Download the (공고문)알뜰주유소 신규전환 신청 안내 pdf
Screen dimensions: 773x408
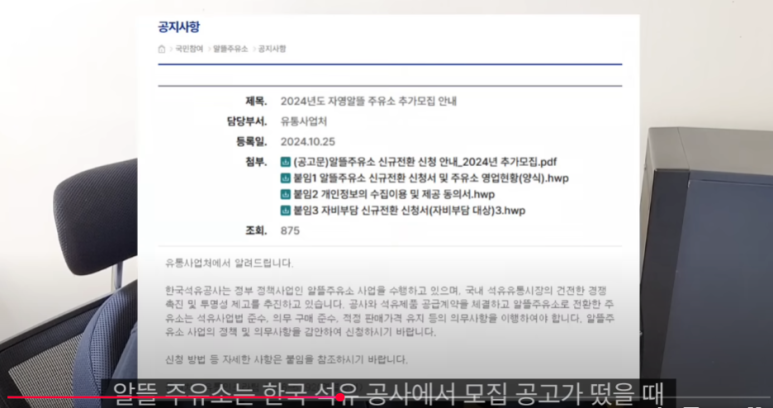point(425,162)
